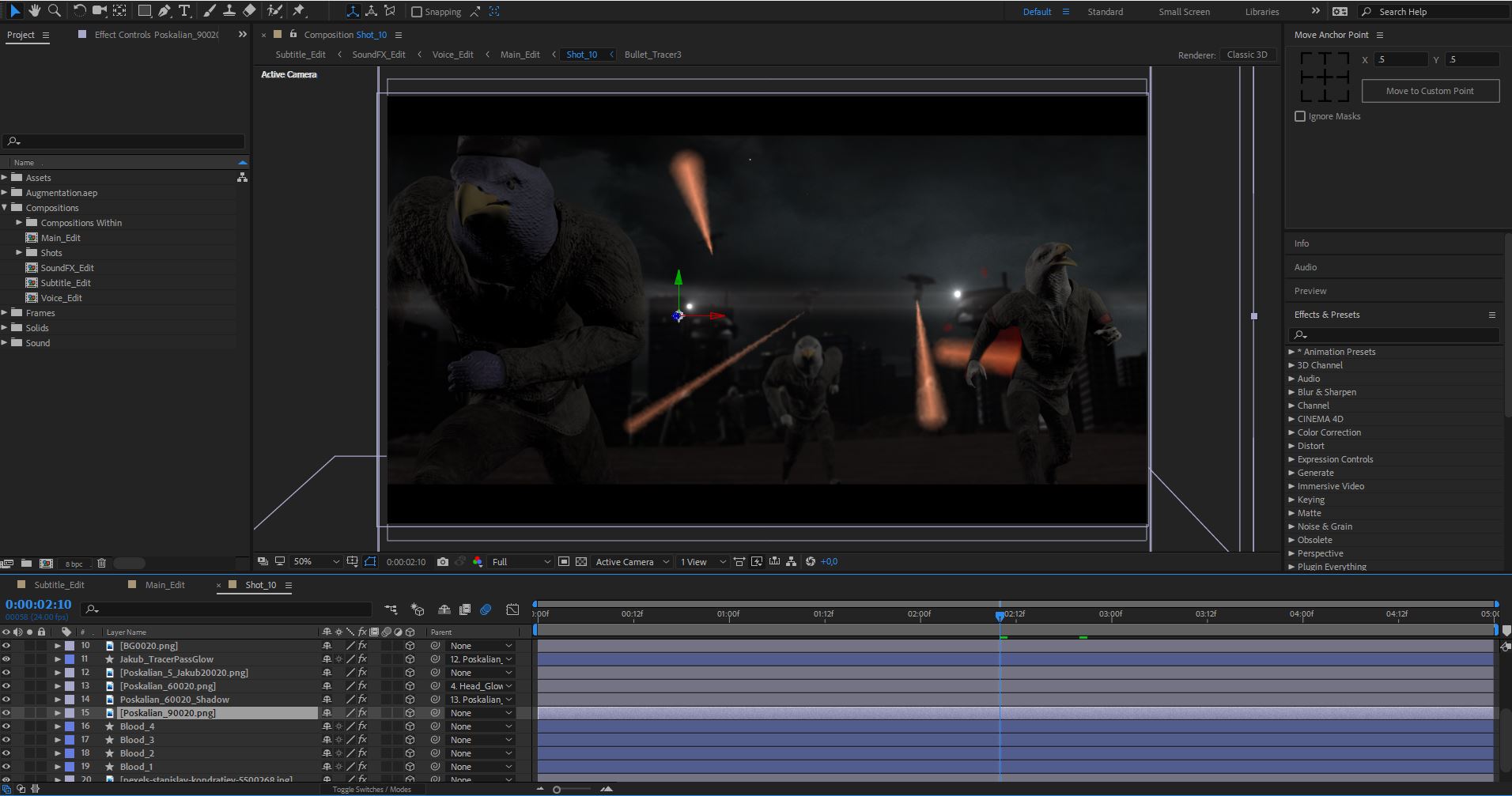Hide the Blood_4 layer via eye icon
This screenshot has height=796, width=1512.
(x=6, y=726)
